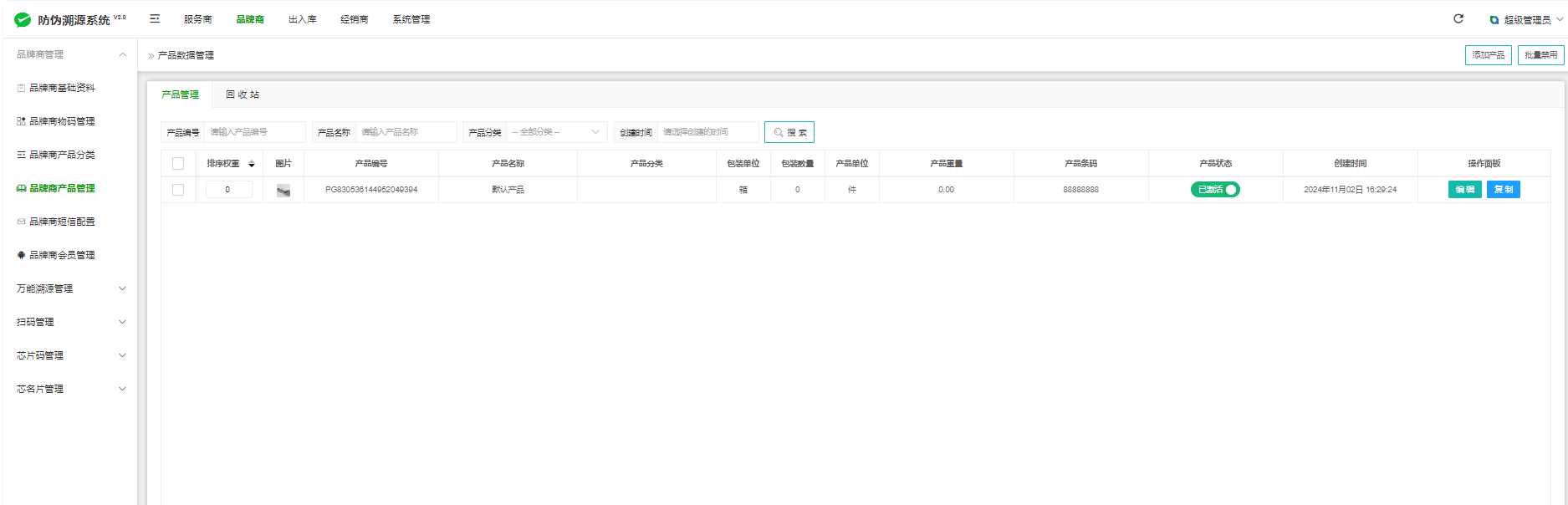Screen dimensions: 1568x505
Task: Check the checkbox for 默认产品 row
Action: point(178,190)
